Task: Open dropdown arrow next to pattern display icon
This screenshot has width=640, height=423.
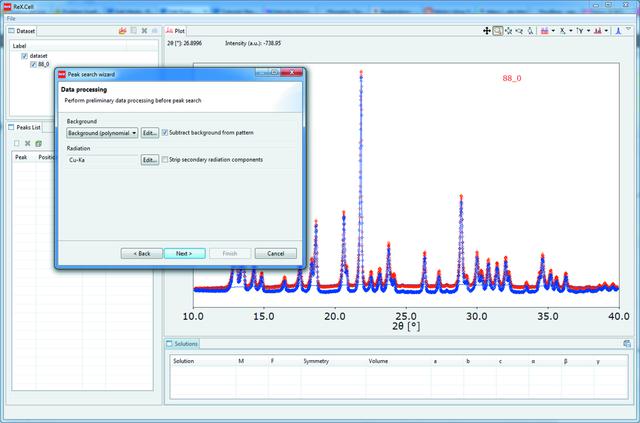Action: [553, 31]
